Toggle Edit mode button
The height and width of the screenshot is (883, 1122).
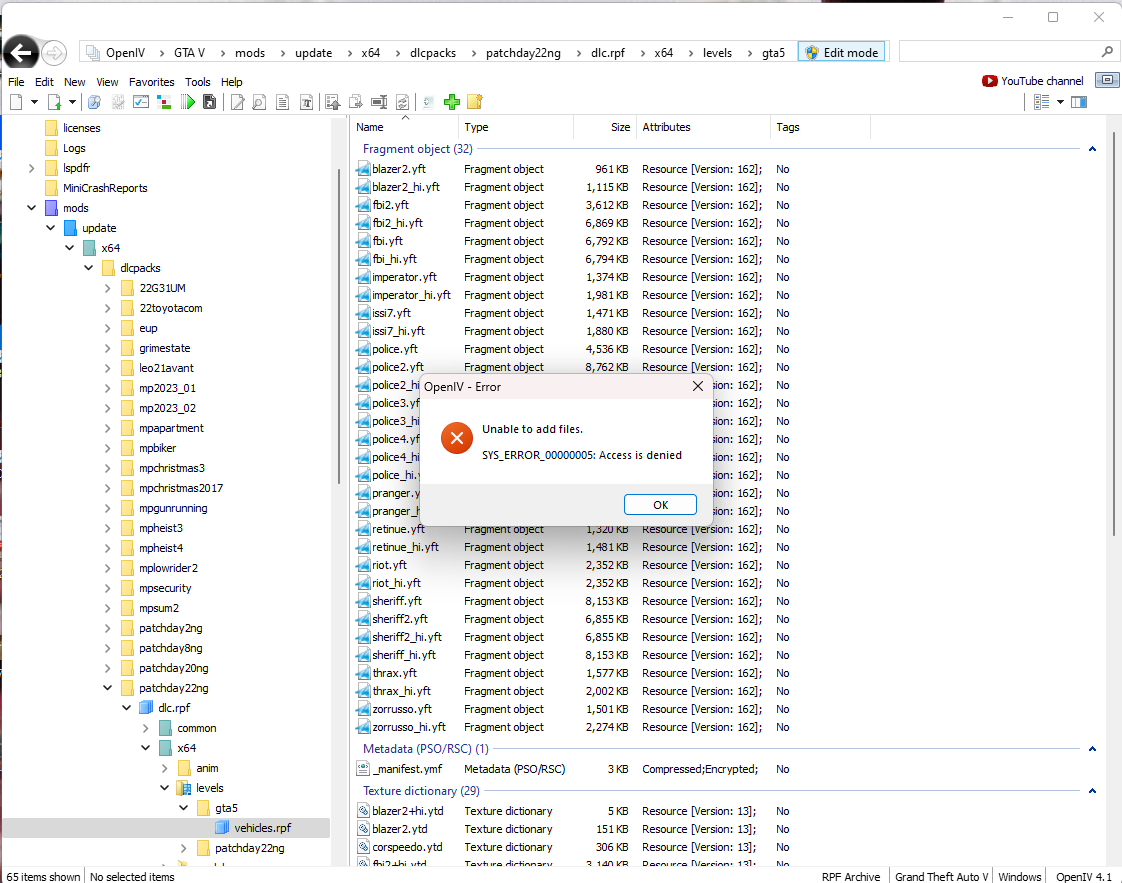(x=841, y=53)
